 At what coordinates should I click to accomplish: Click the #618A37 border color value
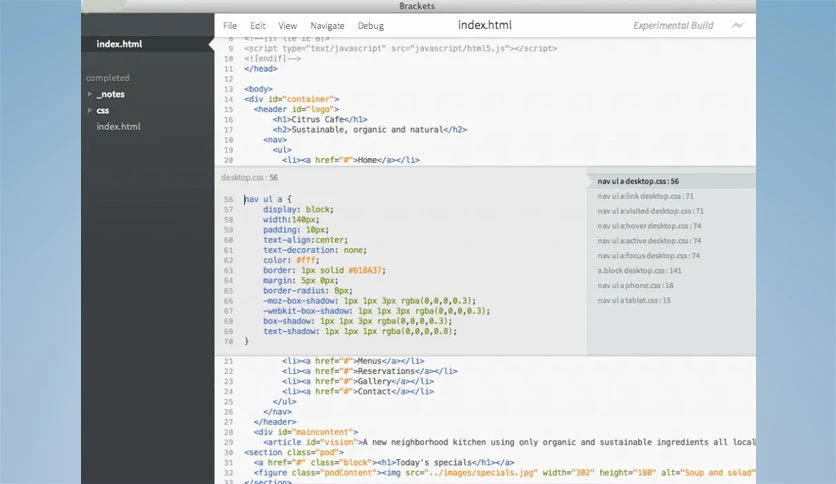[365, 270]
